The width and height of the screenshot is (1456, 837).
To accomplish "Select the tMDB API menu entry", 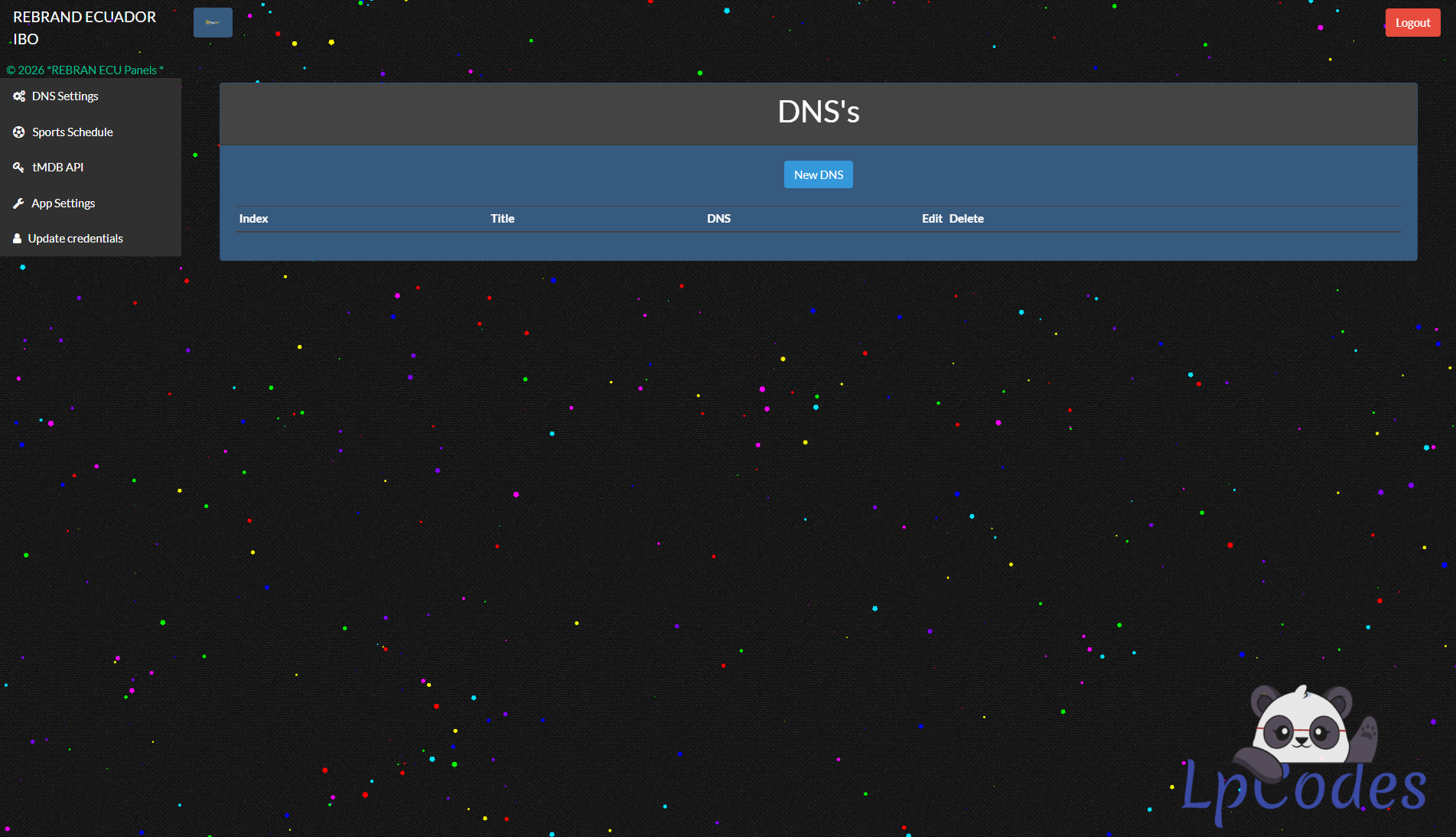I will 57,168.
